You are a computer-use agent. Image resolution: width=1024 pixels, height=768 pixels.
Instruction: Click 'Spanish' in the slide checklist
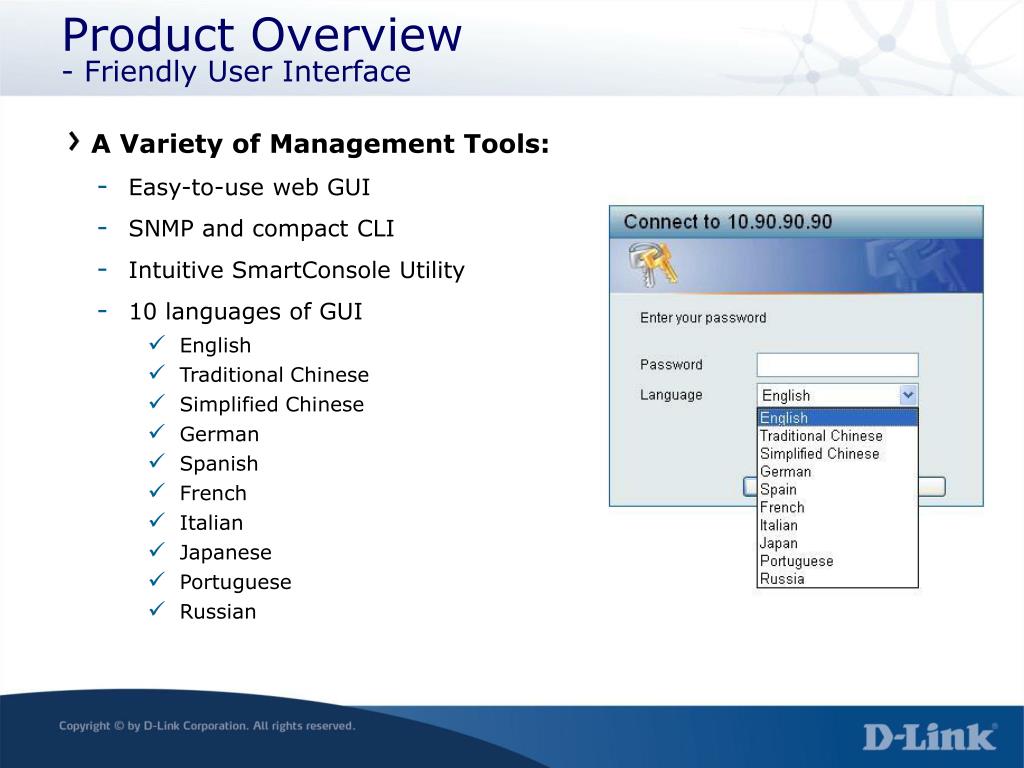click(219, 464)
